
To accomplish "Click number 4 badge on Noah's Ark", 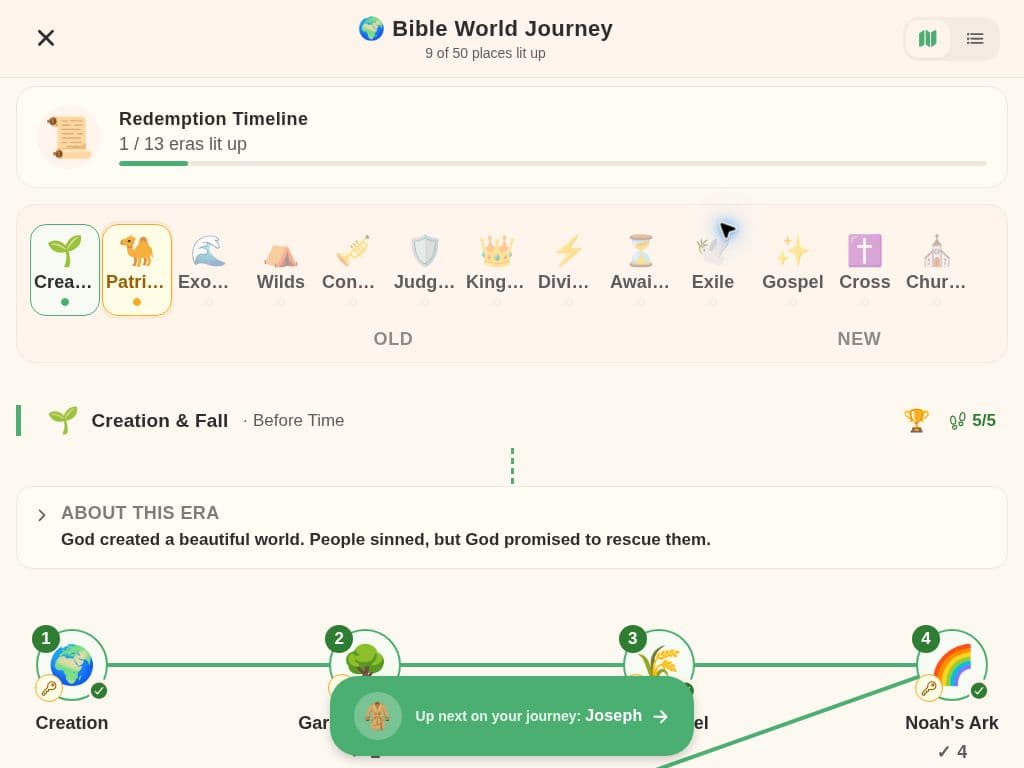I will tap(926, 638).
